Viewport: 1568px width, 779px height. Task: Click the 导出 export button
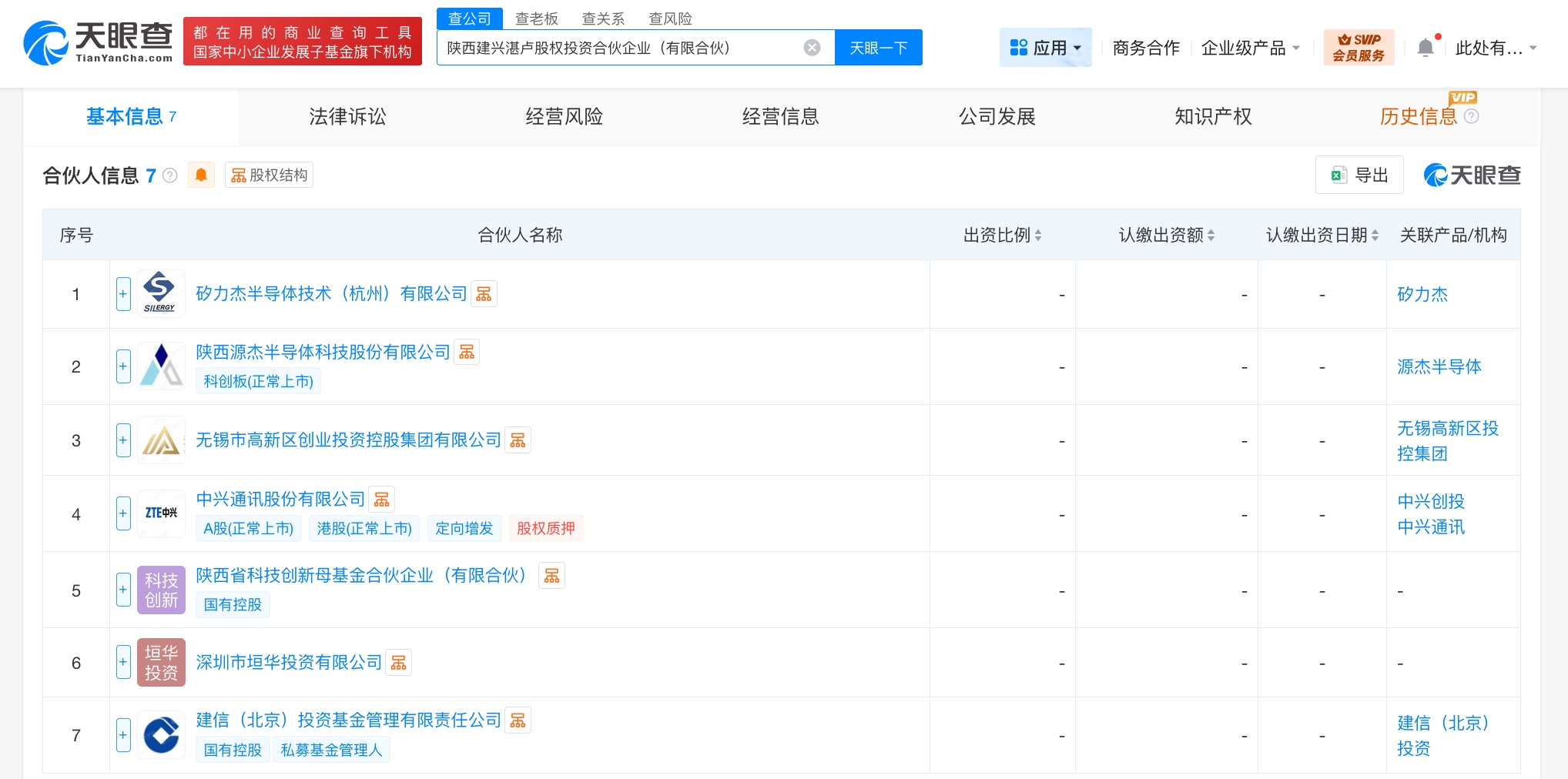pos(1359,176)
